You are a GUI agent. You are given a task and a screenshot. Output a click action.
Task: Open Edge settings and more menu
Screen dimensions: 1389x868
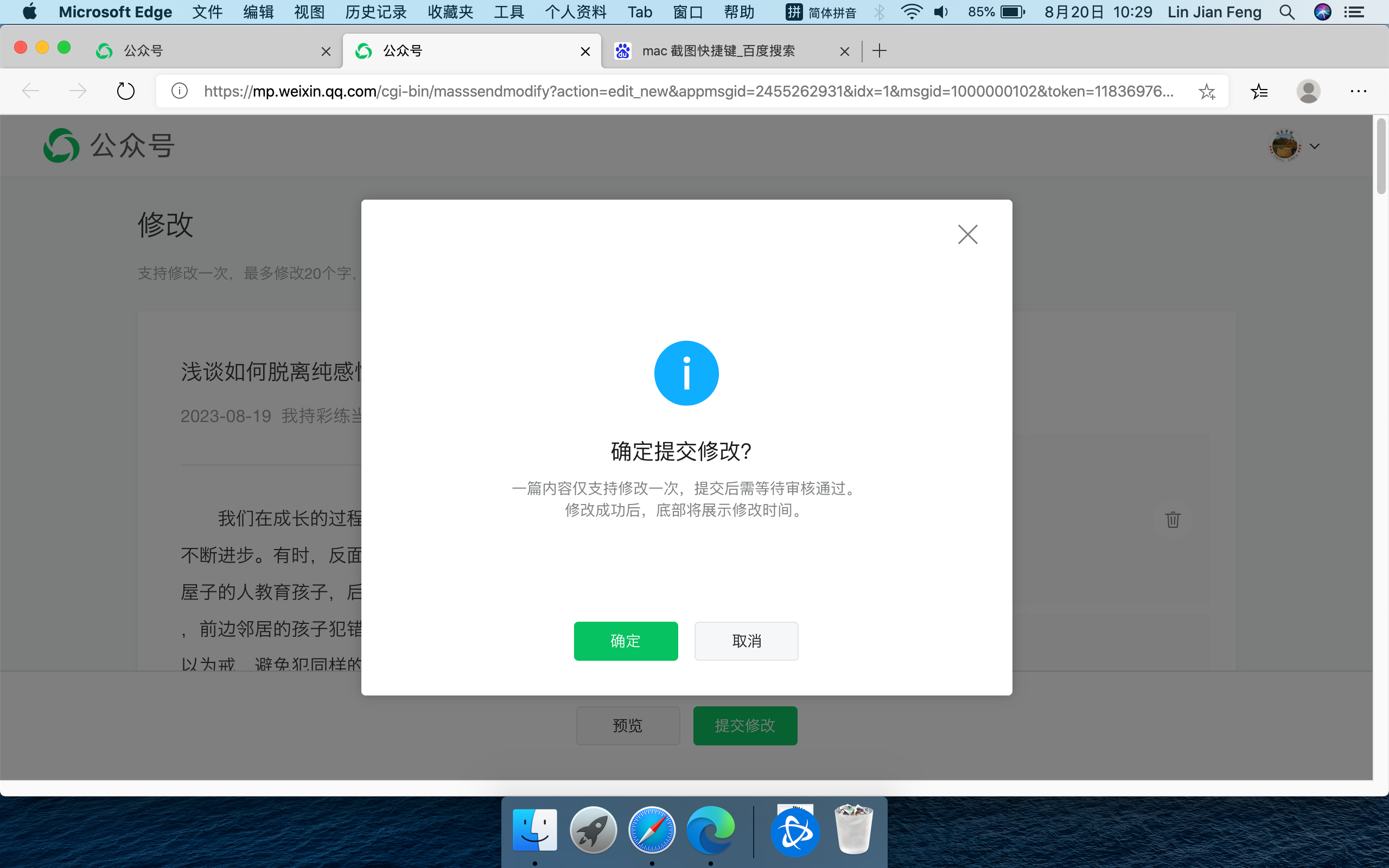pyautogui.click(x=1358, y=91)
